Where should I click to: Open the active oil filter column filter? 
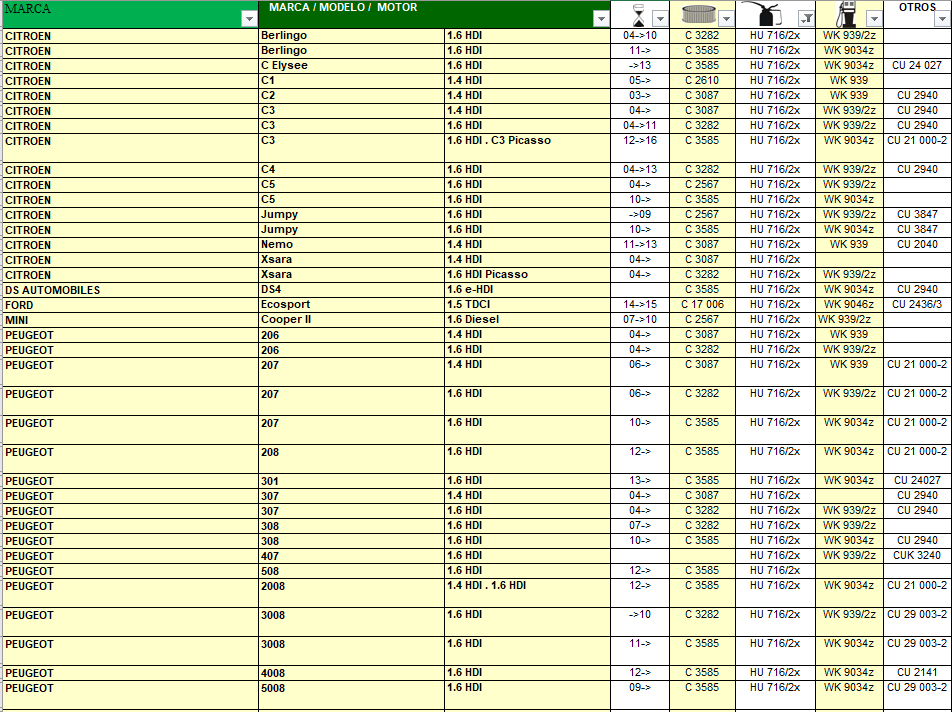pyautogui.click(x=806, y=19)
